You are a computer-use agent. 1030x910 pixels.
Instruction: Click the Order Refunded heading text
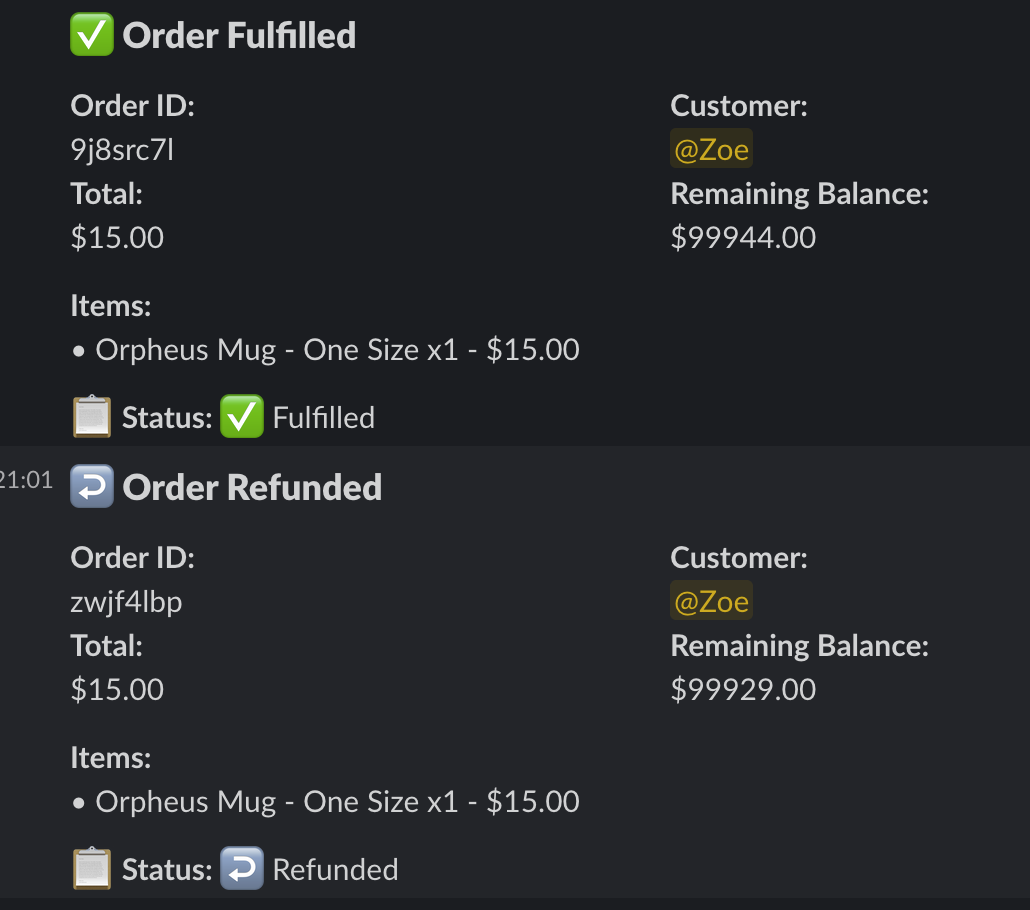tap(252, 487)
